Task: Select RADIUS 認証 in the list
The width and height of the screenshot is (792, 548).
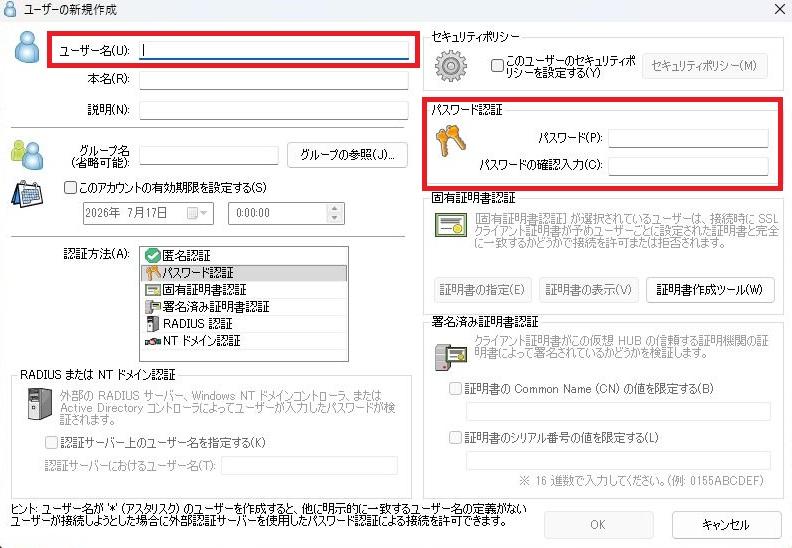Action: (x=244, y=323)
